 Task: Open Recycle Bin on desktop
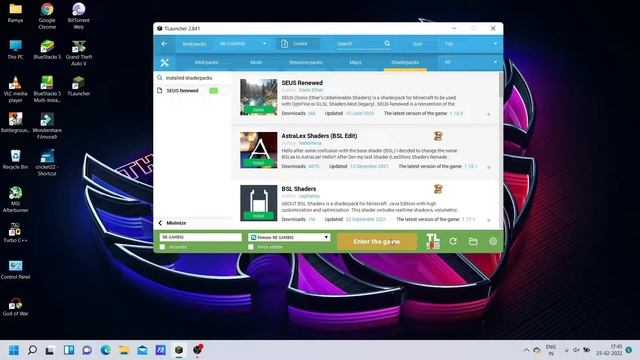click(x=16, y=160)
